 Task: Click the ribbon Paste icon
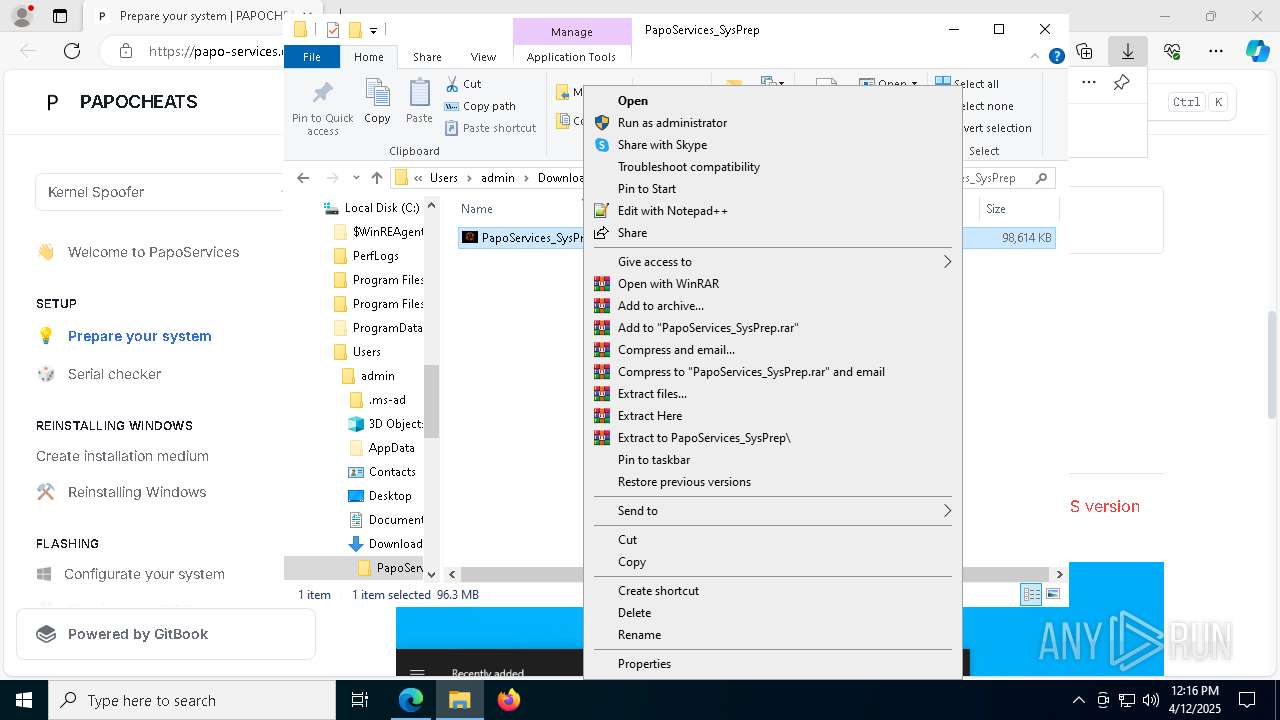[x=419, y=101]
